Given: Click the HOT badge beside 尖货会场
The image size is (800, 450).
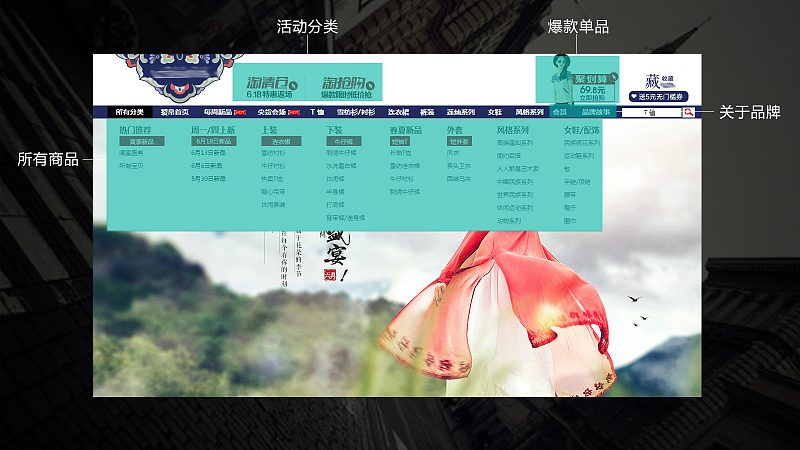Looking at the screenshot, I should (294, 112).
